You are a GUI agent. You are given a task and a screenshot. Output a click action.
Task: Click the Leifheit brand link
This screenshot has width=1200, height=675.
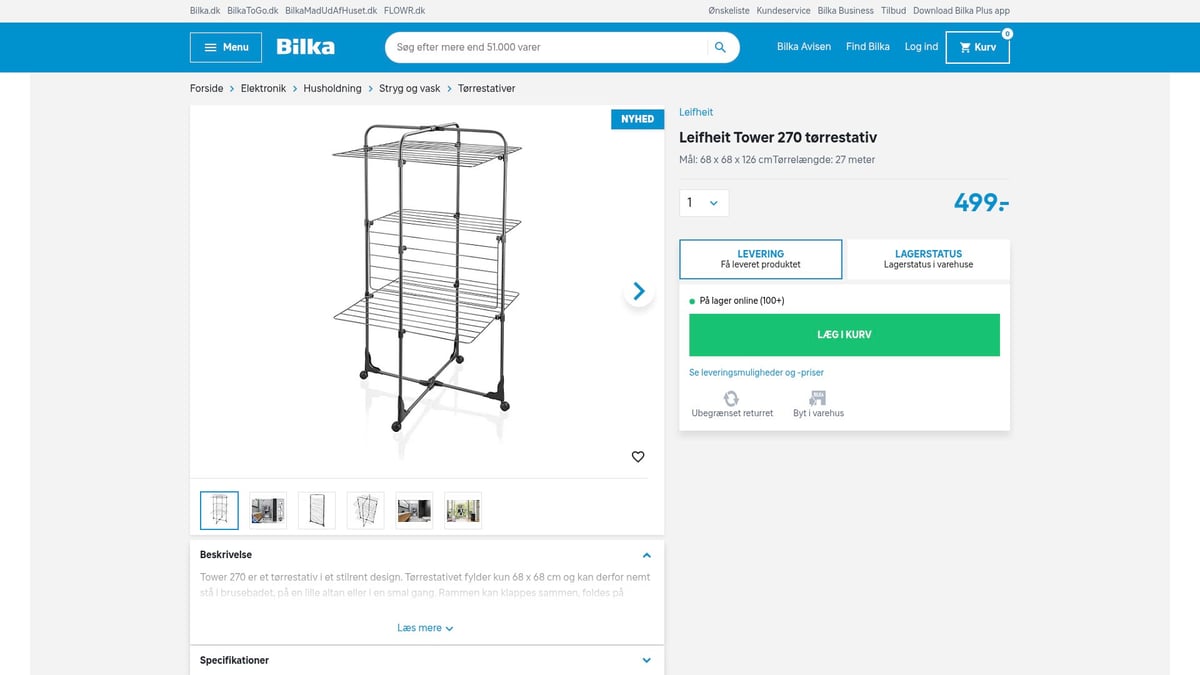[696, 112]
